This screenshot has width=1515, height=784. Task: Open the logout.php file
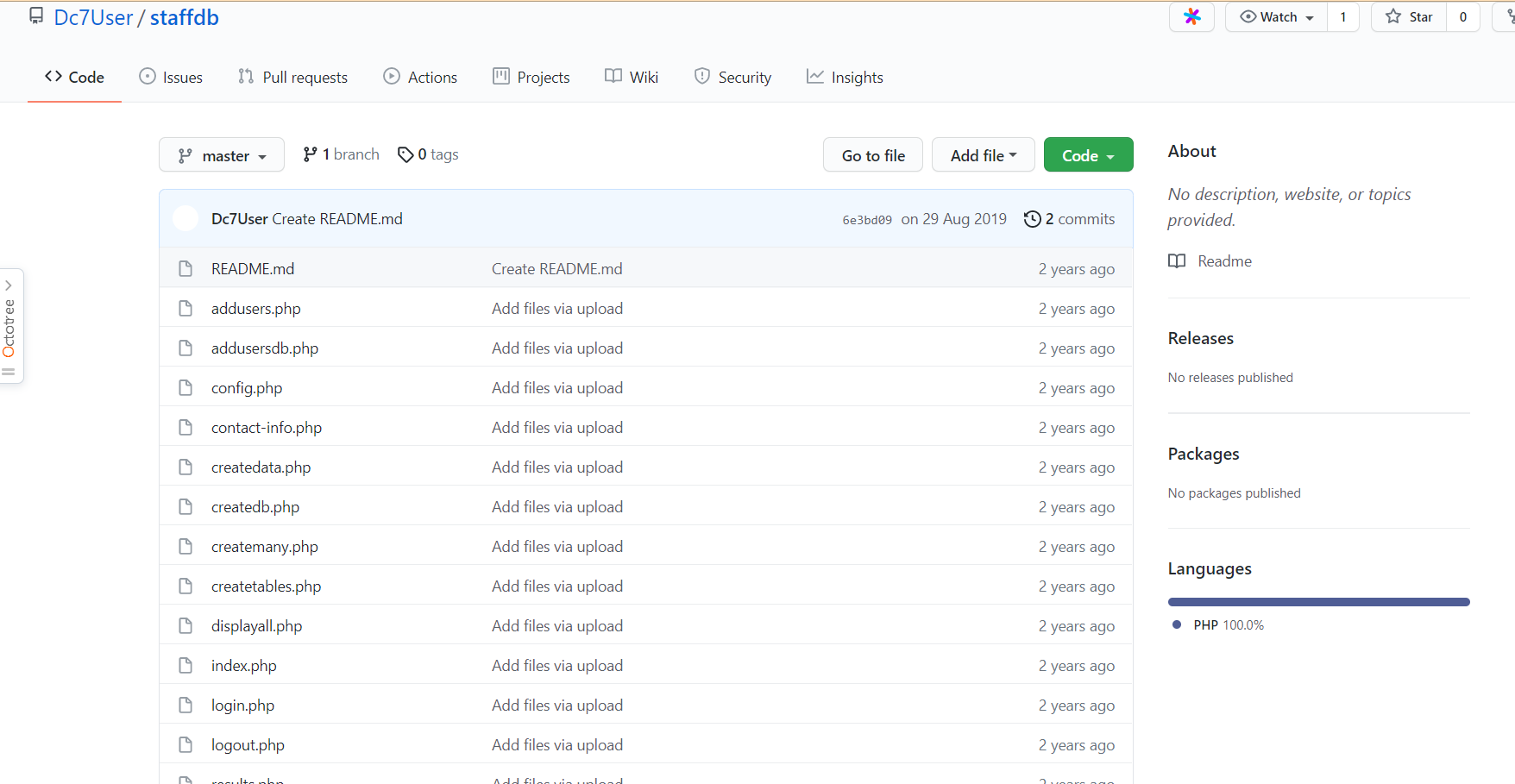coord(248,745)
